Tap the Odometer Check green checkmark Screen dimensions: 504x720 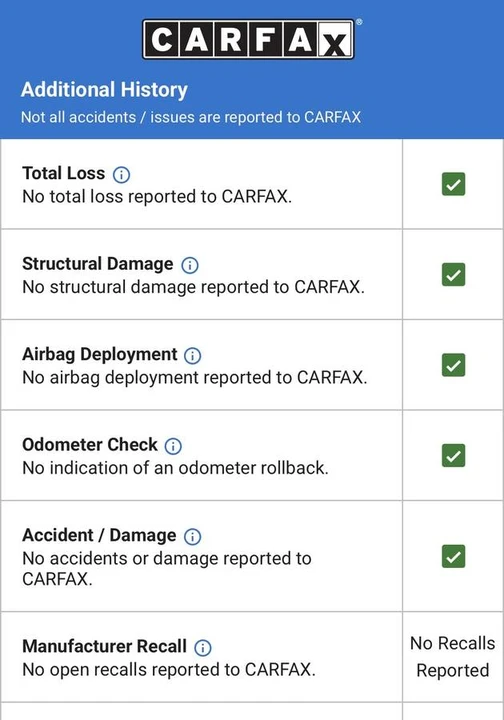click(454, 456)
